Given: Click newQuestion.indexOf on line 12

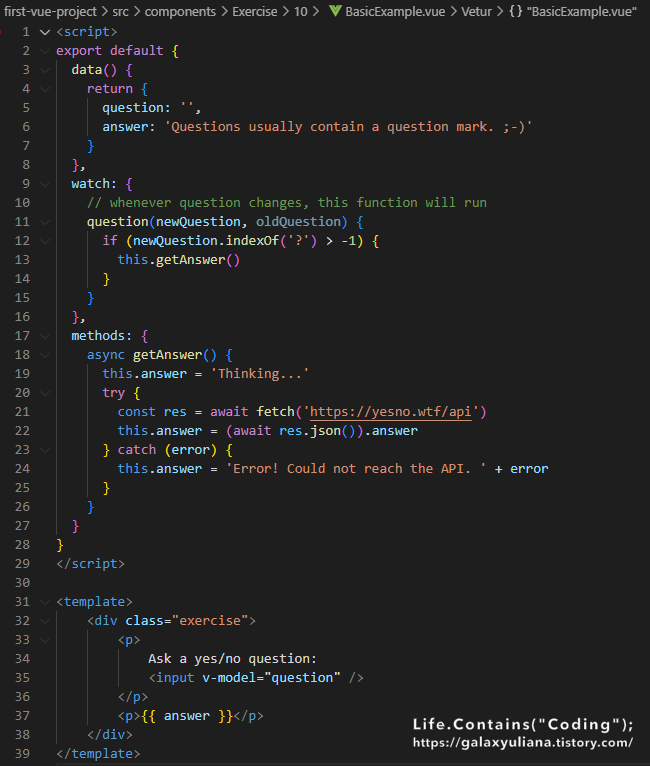Looking at the screenshot, I should [206, 241].
